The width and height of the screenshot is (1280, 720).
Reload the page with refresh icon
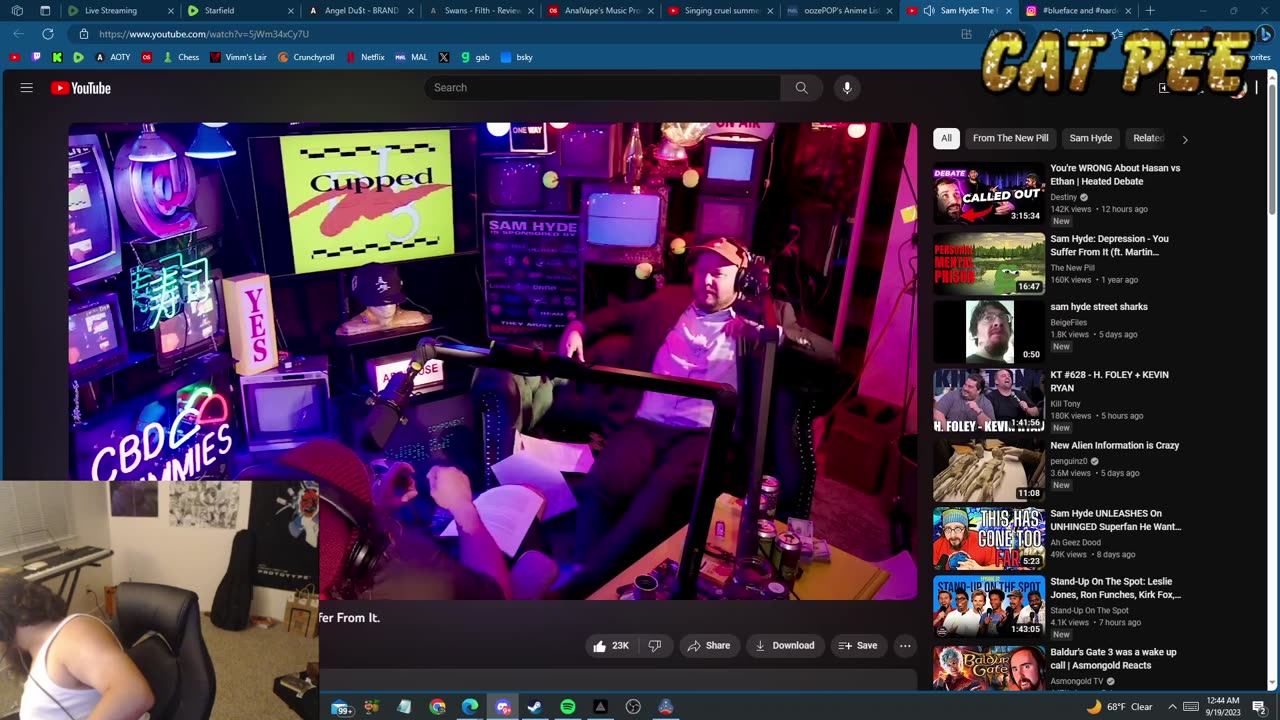[x=47, y=34]
